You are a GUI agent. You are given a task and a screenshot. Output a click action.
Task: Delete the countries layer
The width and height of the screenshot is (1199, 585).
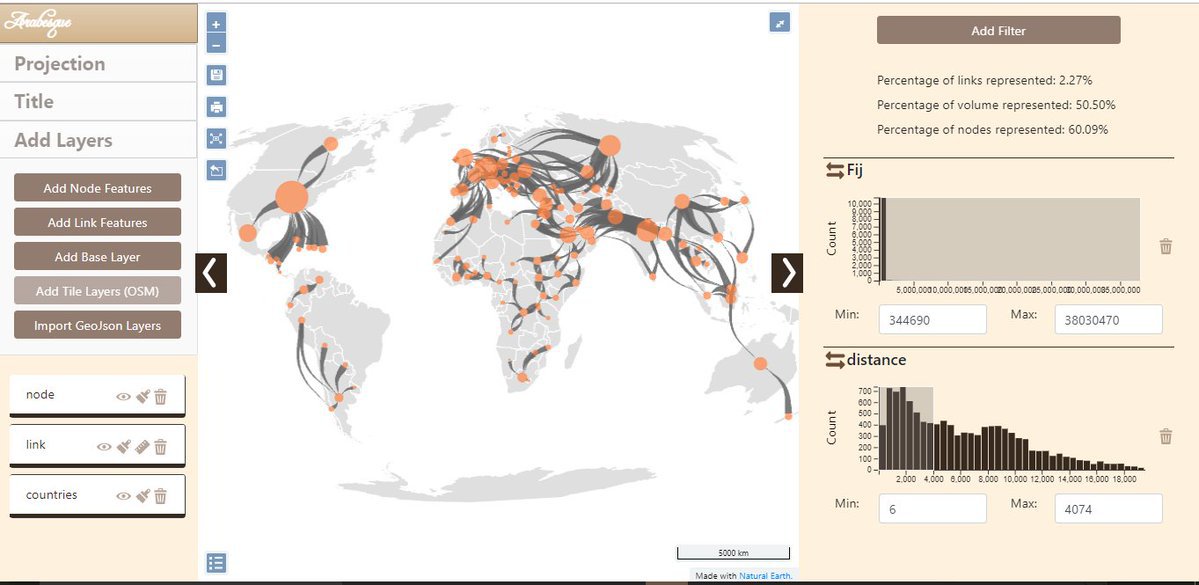point(160,496)
